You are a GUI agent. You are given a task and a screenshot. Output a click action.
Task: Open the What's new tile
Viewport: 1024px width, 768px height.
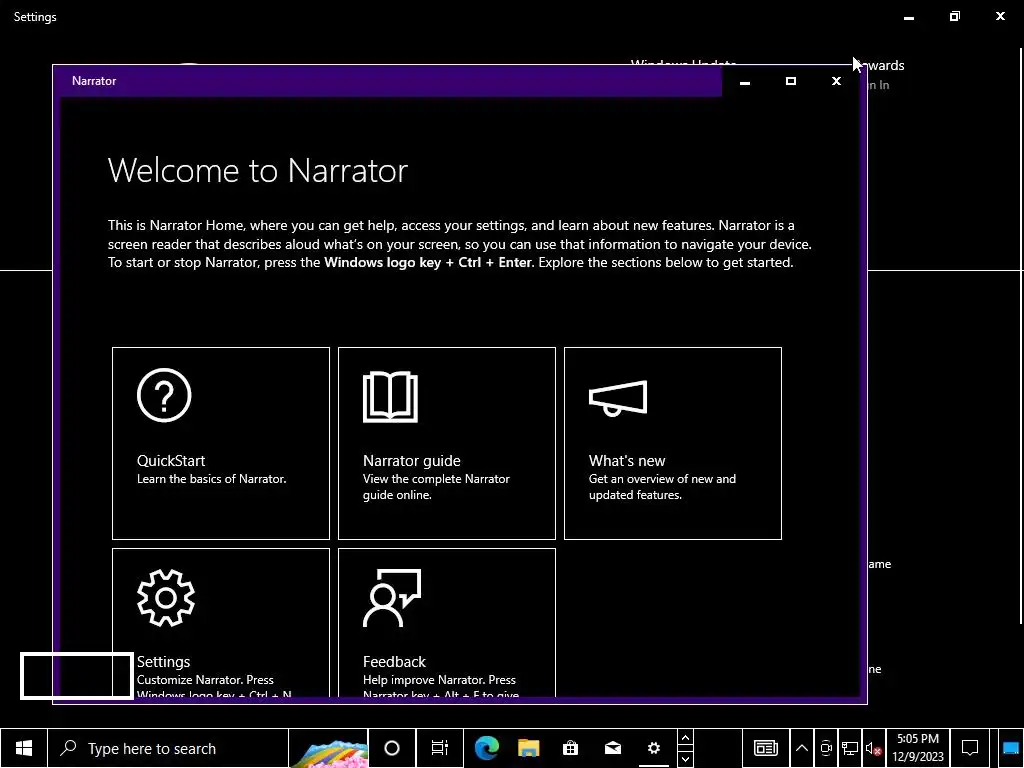coord(673,443)
